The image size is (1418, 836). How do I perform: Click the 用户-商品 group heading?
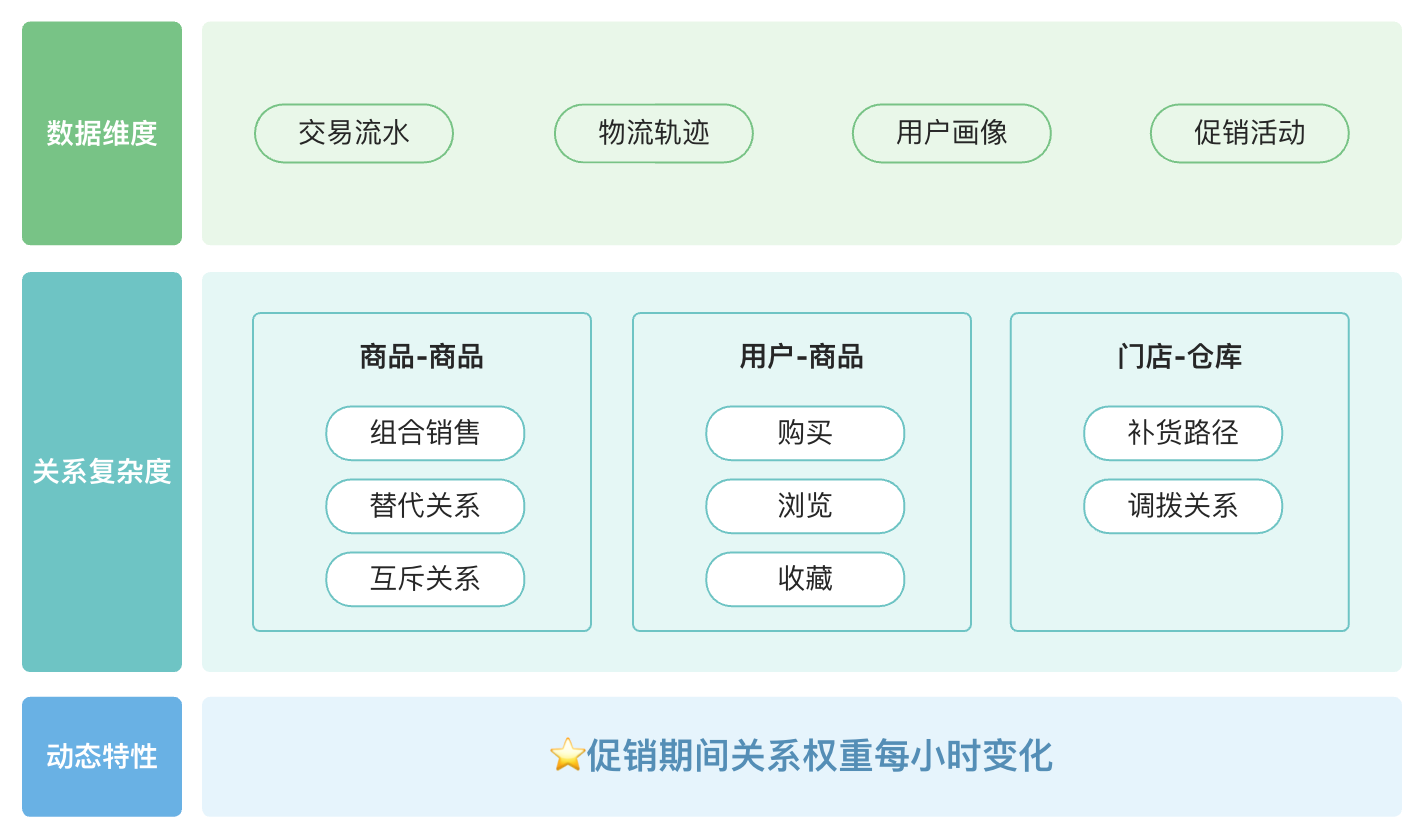(801, 357)
